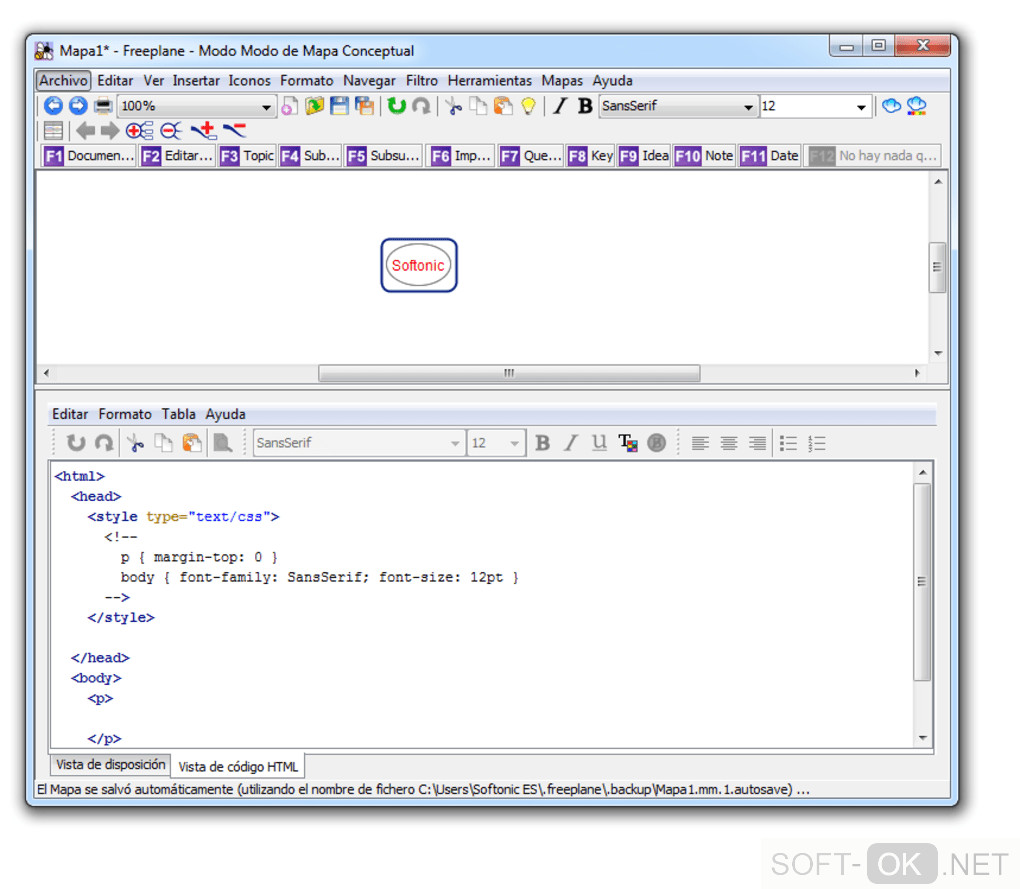
Task: Click the cloud icon next to font size
Action: tap(891, 106)
